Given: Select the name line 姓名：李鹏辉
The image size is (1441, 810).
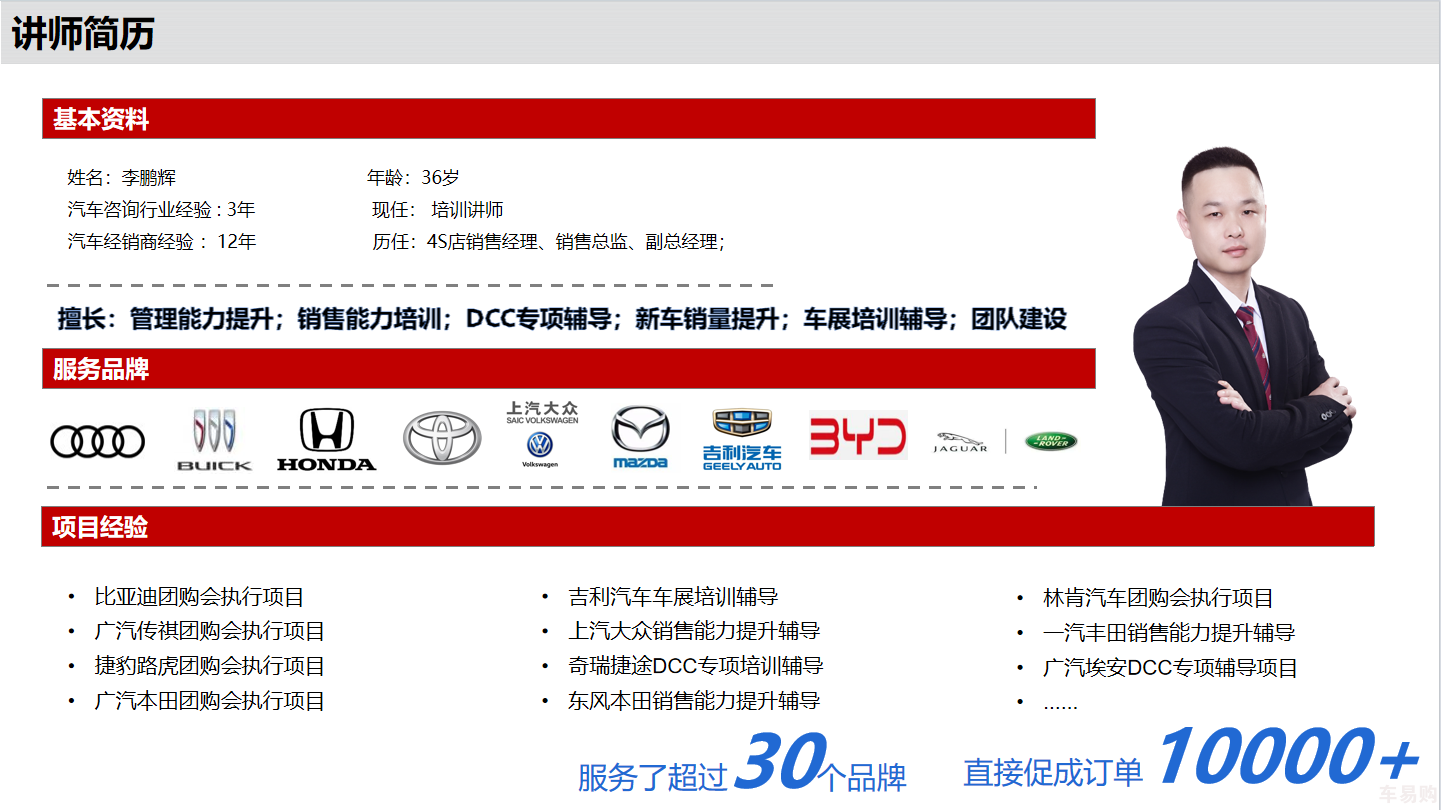Looking at the screenshot, I should click(x=121, y=178).
